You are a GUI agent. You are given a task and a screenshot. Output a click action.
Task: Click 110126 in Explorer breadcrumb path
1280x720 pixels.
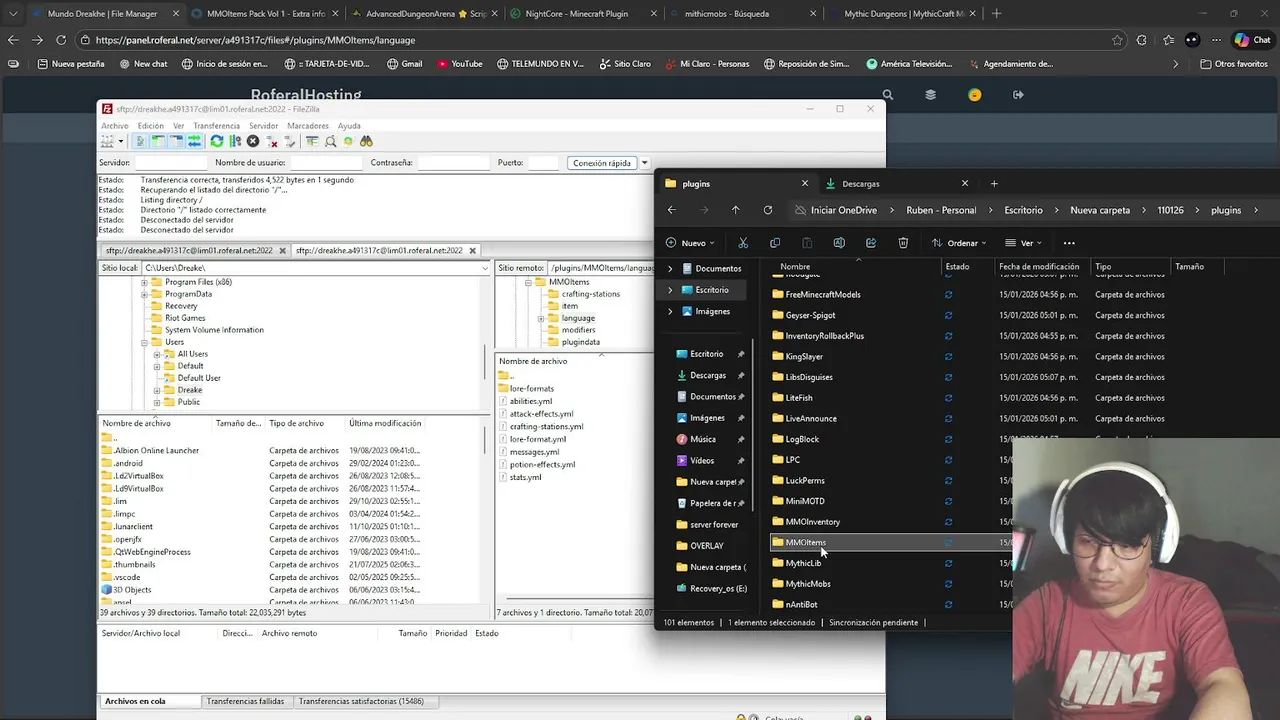(1170, 210)
